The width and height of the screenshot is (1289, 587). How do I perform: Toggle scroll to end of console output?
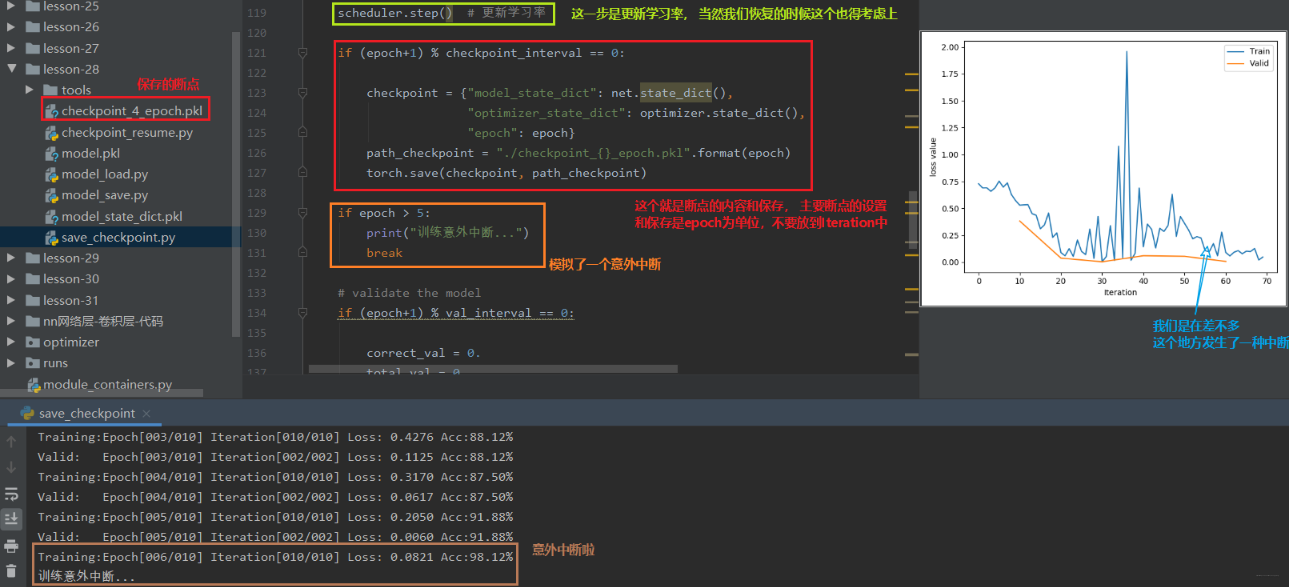click(x=12, y=519)
